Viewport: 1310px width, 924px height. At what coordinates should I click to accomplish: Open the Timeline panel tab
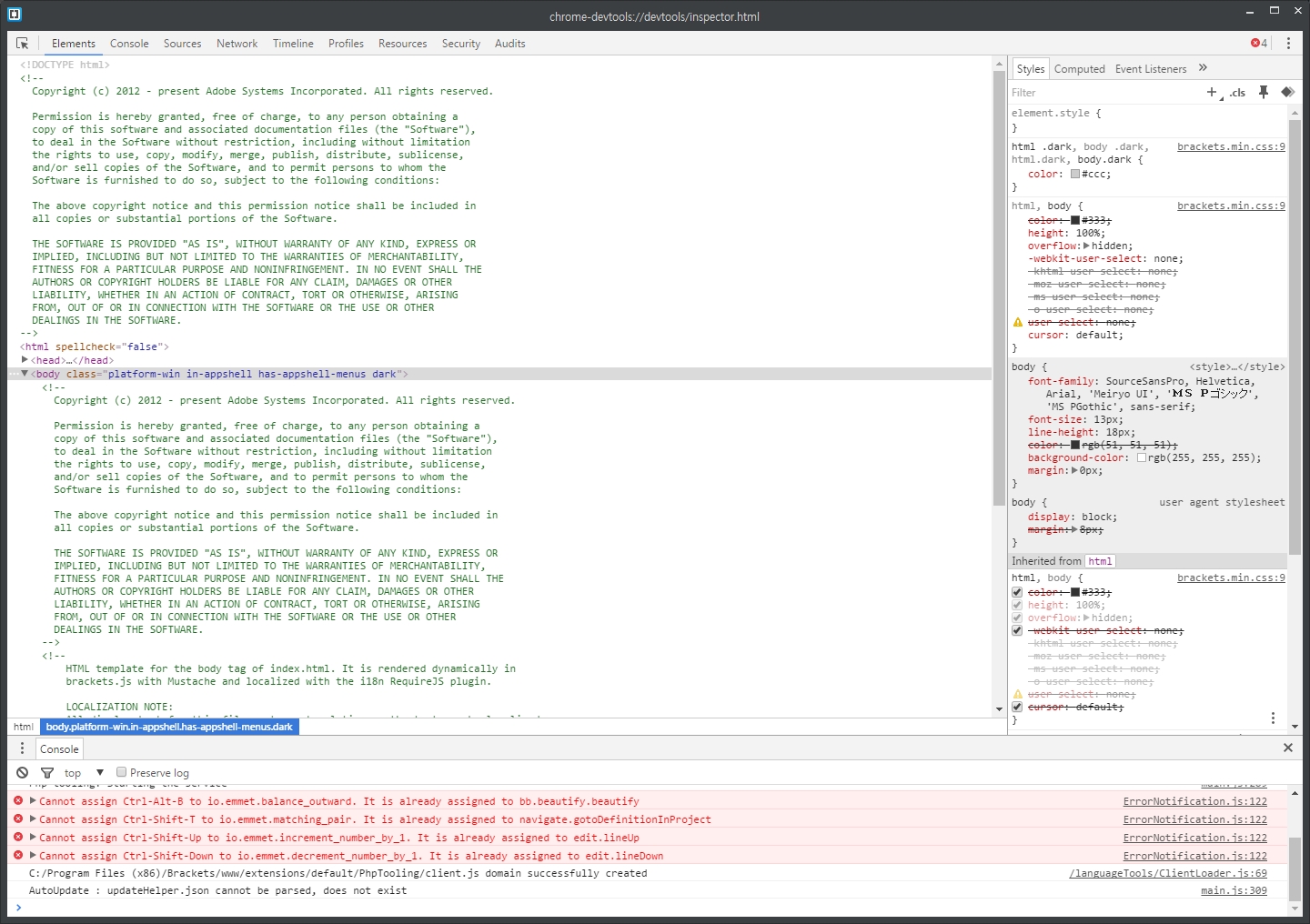point(293,44)
